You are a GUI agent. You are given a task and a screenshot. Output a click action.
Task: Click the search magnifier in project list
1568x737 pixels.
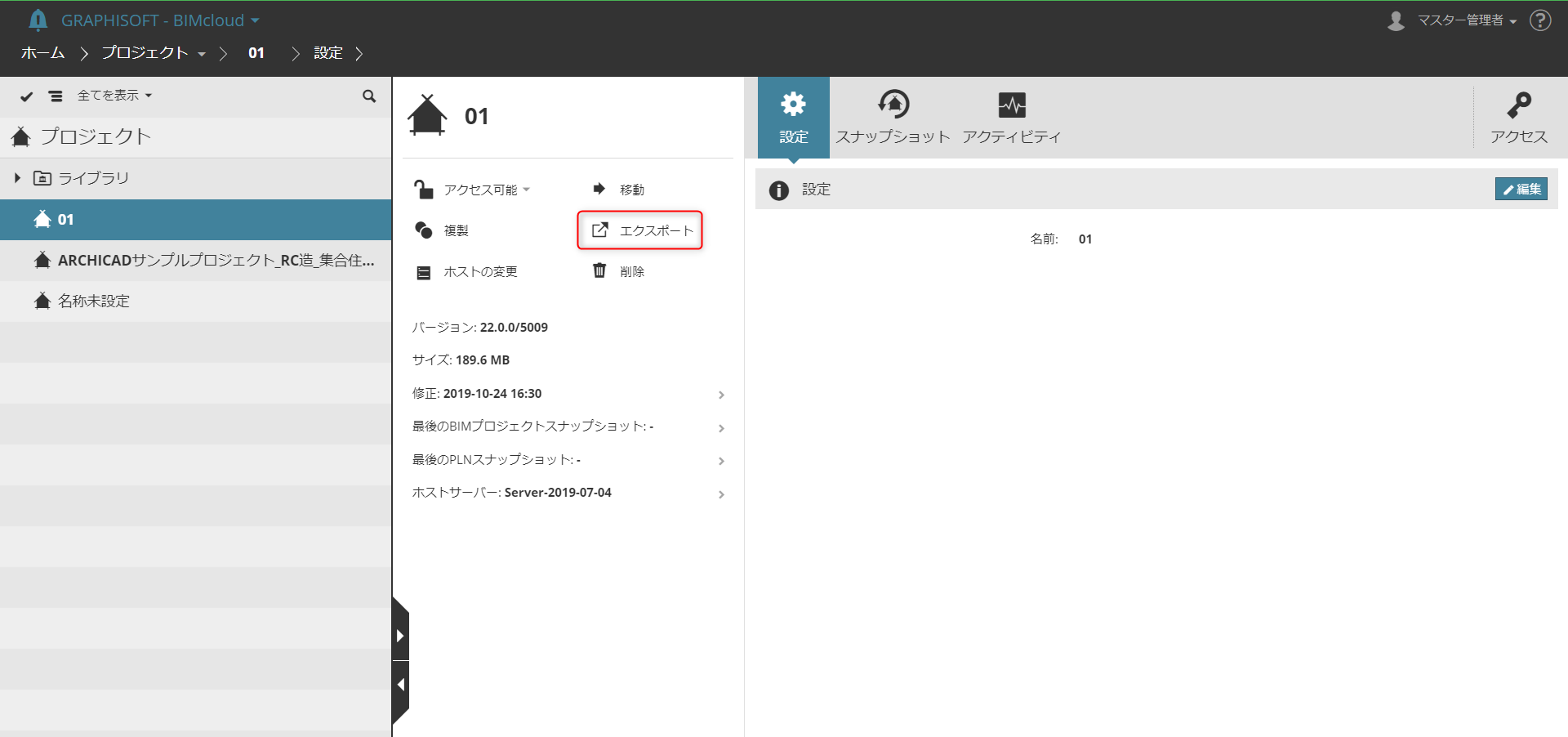369,96
